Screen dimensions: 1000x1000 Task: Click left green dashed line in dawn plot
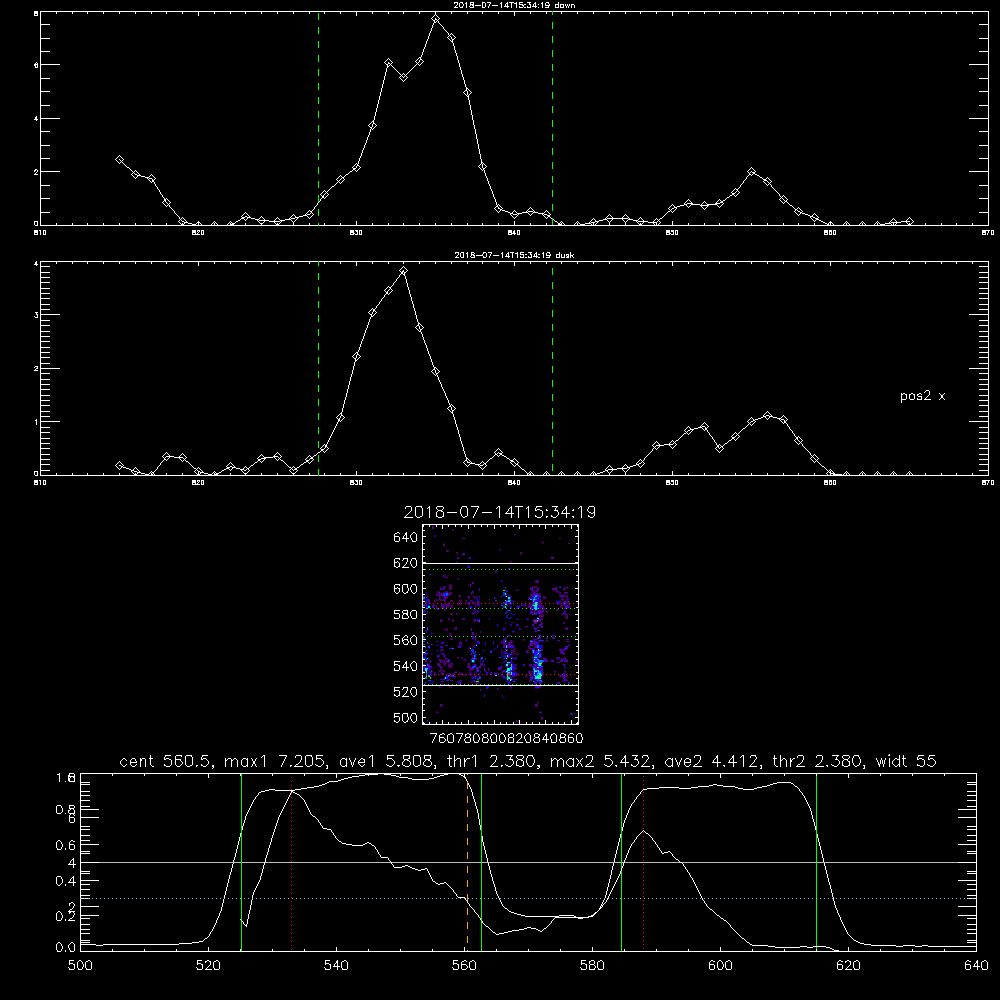coord(318,118)
